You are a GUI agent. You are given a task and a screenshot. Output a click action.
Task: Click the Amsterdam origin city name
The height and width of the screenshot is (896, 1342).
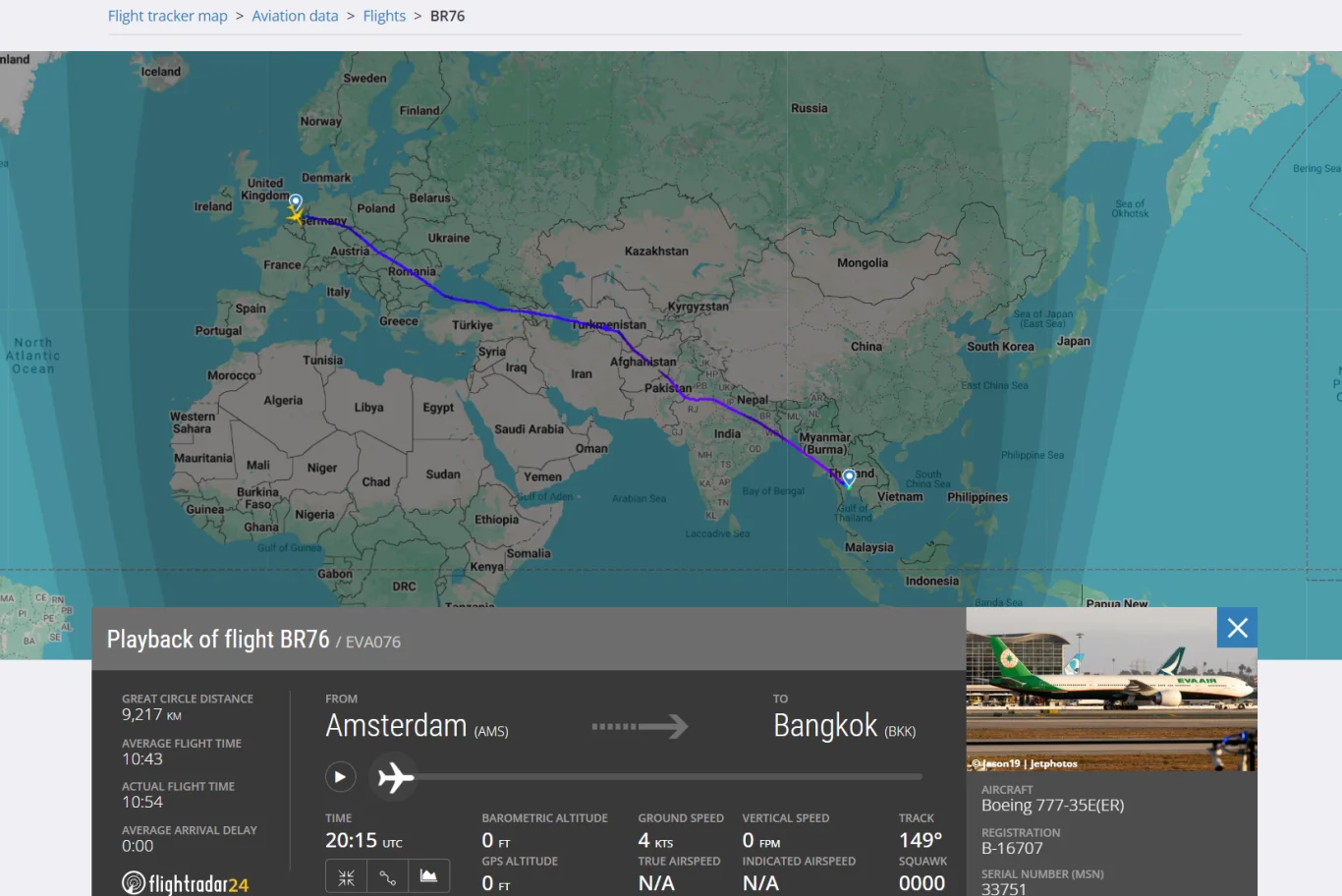[396, 726]
